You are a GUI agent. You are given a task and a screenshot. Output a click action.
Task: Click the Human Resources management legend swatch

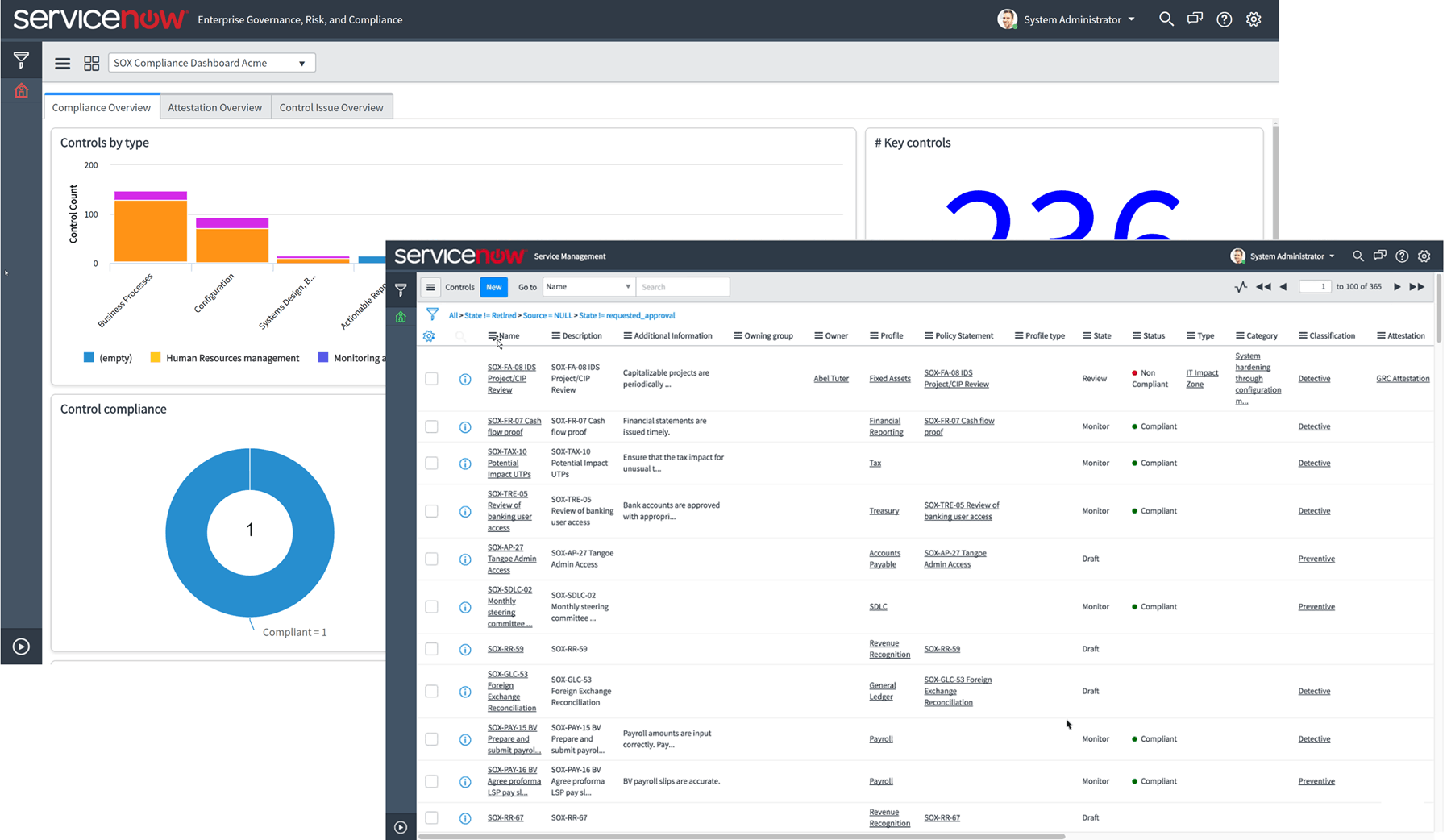pyautogui.click(x=156, y=357)
